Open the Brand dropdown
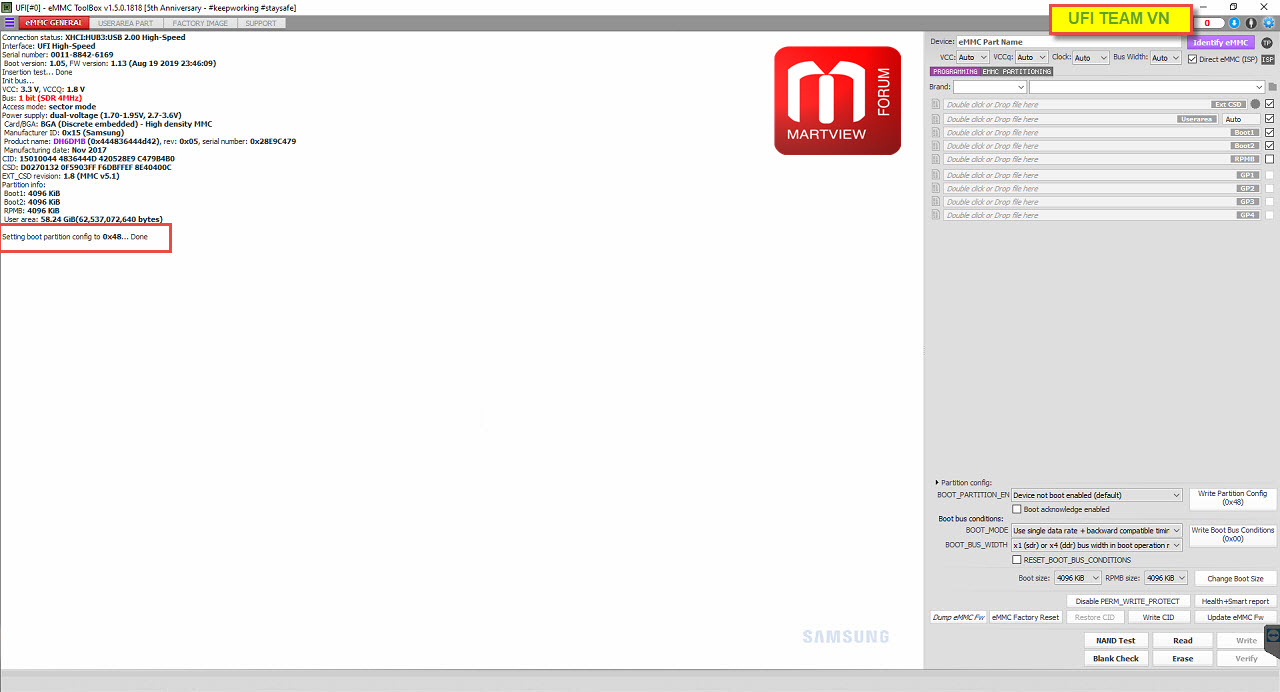This screenshot has width=1280, height=692. pos(990,87)
